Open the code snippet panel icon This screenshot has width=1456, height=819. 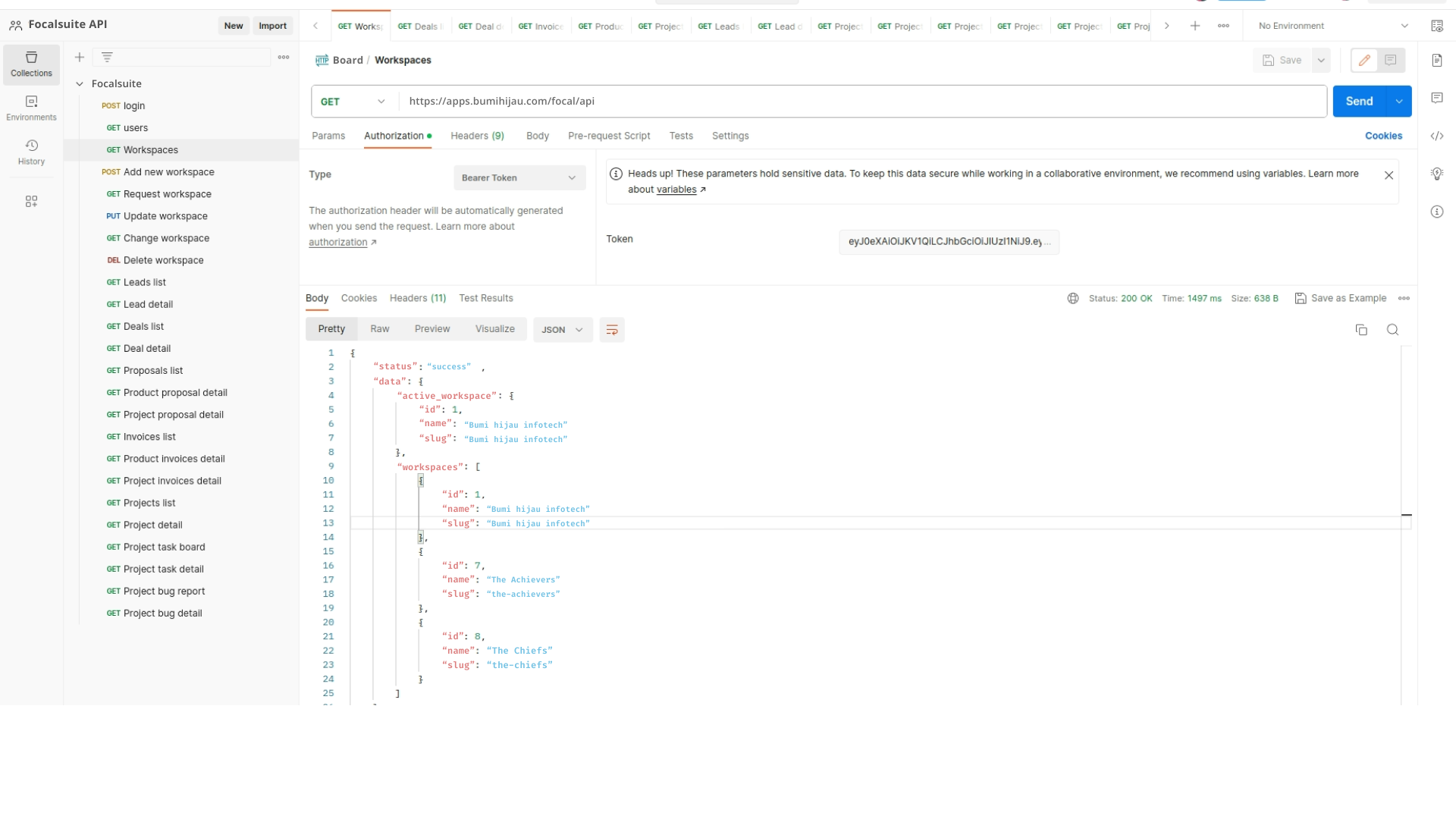coord(1437,136)
